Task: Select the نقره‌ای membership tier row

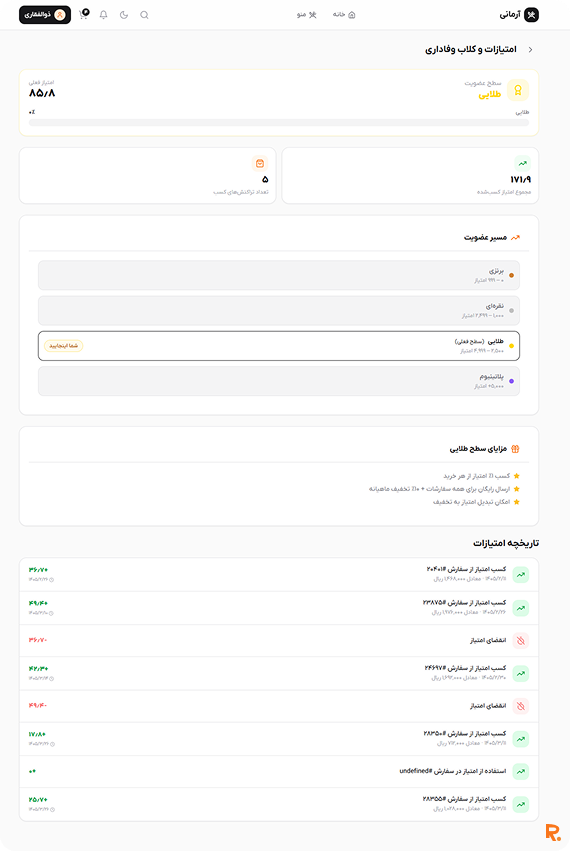Action: pyautogui.click(x=279, y=310)
